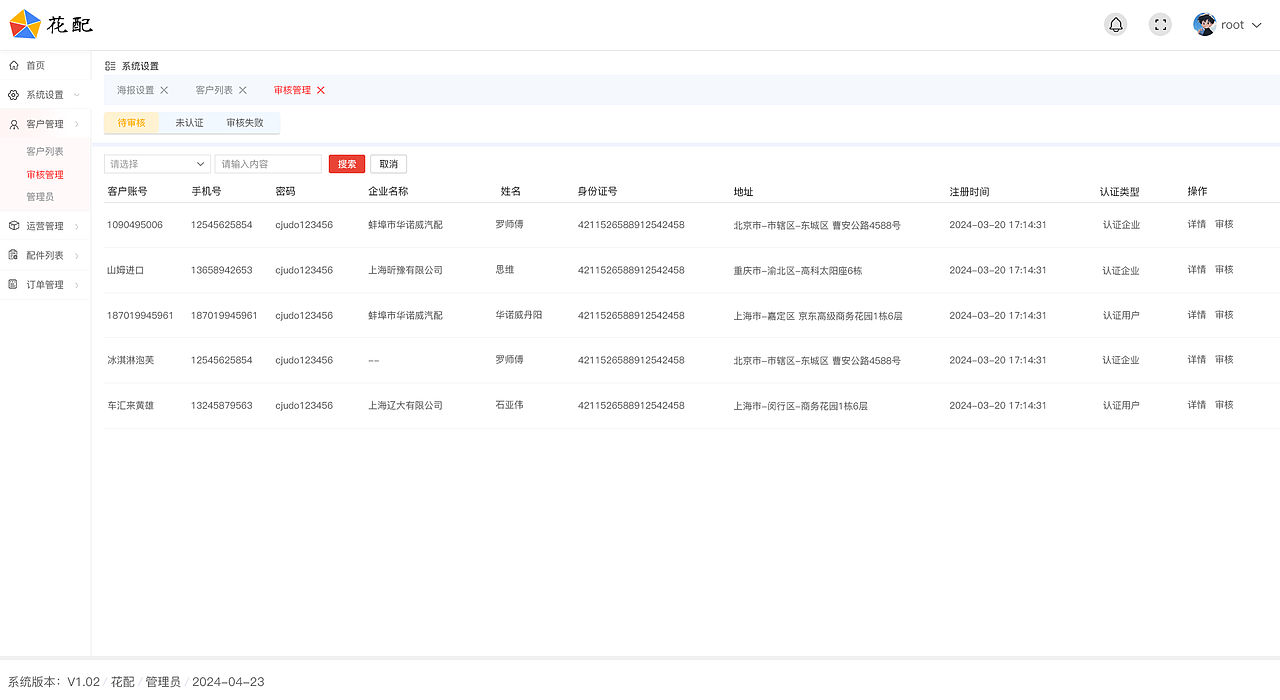
Task: Click 审核 for 车汇来黄雄
Action: tap(1224, 405)
